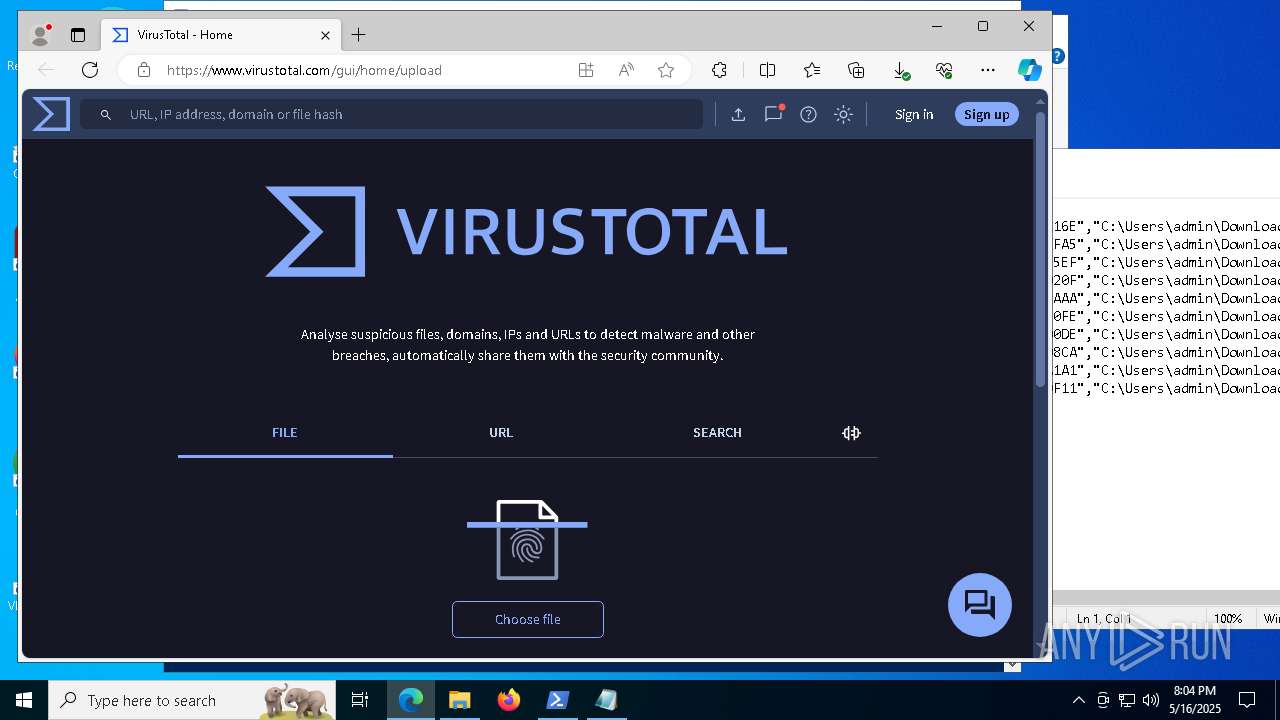The image size is (1280, 720).
Task: Click the volume speaker tray icon
Action: click(x=1151, y=700)
